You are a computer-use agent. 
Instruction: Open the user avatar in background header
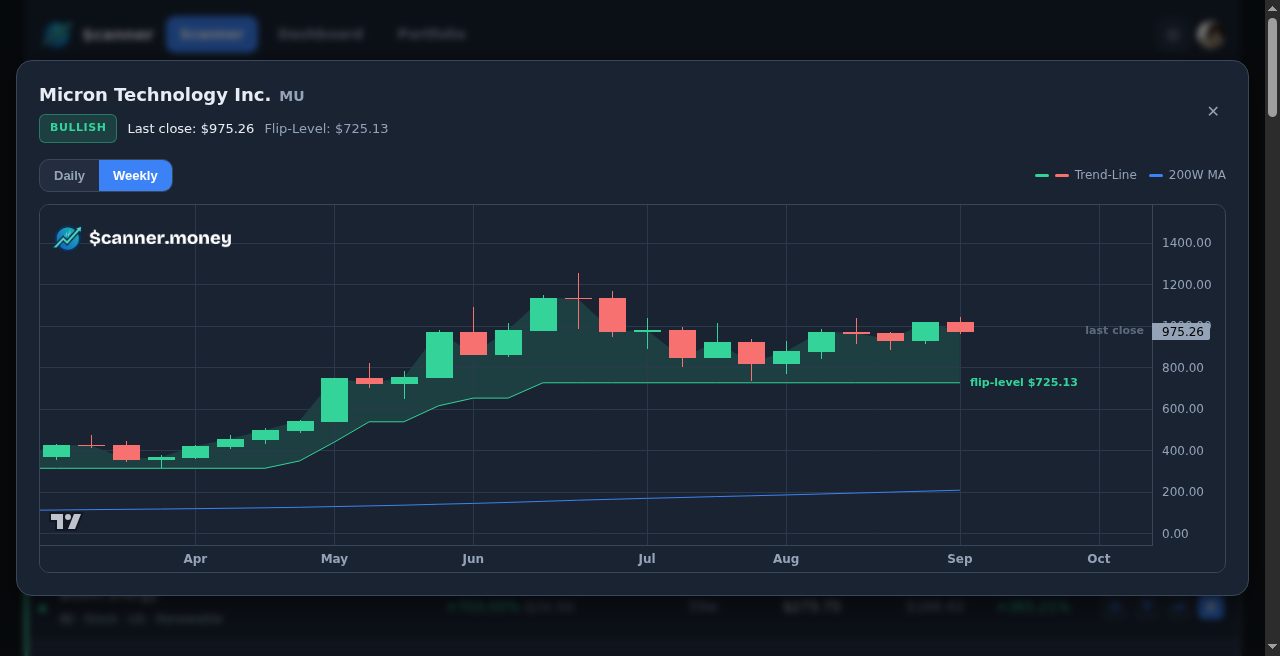click(1210, 34)
